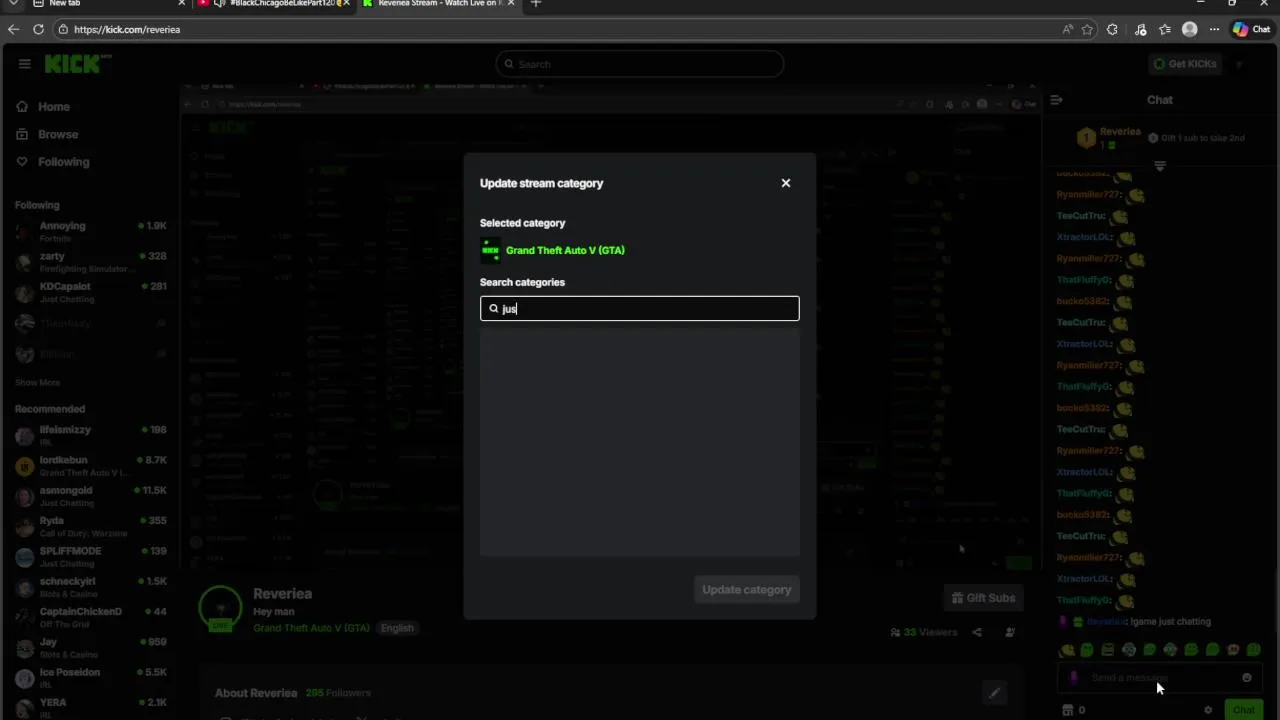Open lordkebun recommended channel
This screenshot has height=720, width=1280.
click(90, 466)
